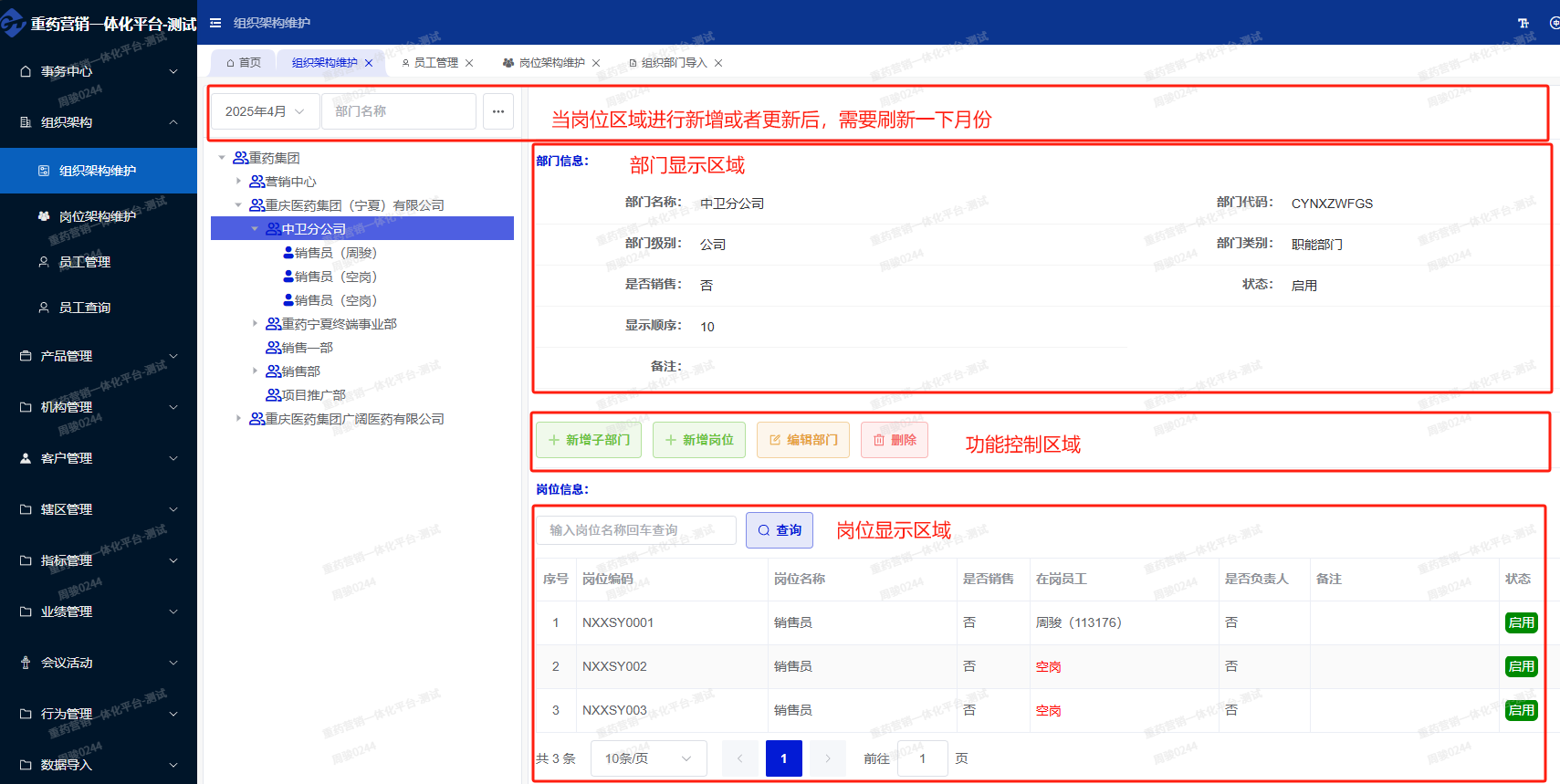Click the 编辑部门 button

[803, 440]
